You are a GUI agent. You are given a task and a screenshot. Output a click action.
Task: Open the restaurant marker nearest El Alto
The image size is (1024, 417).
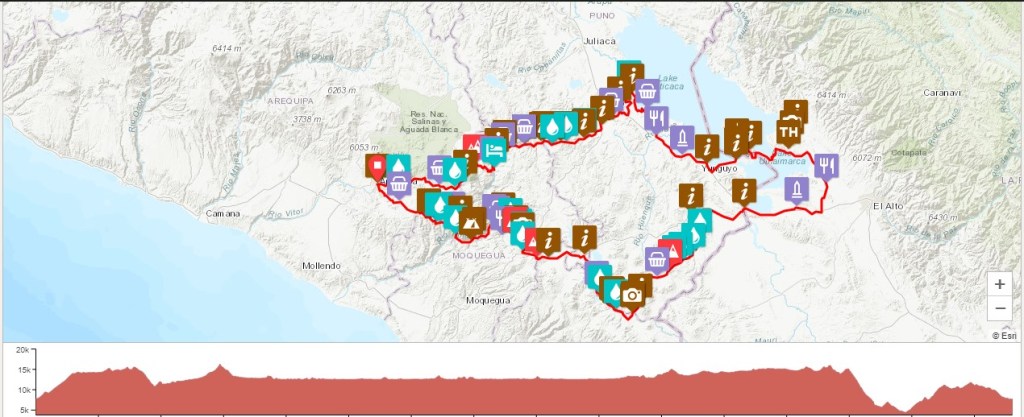point(825,165)
